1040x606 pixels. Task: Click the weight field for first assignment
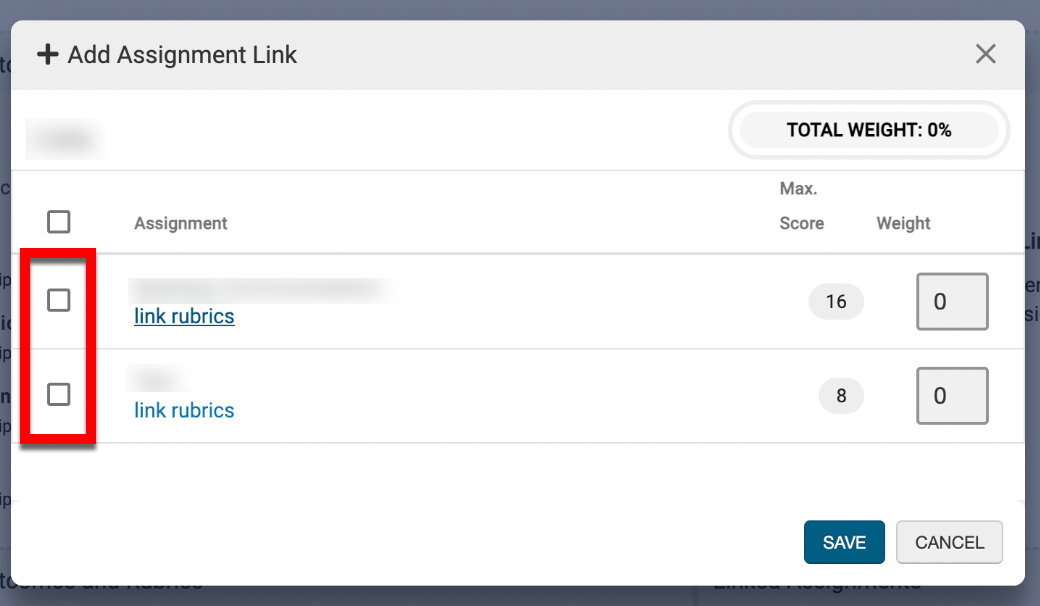pos(952,301)
